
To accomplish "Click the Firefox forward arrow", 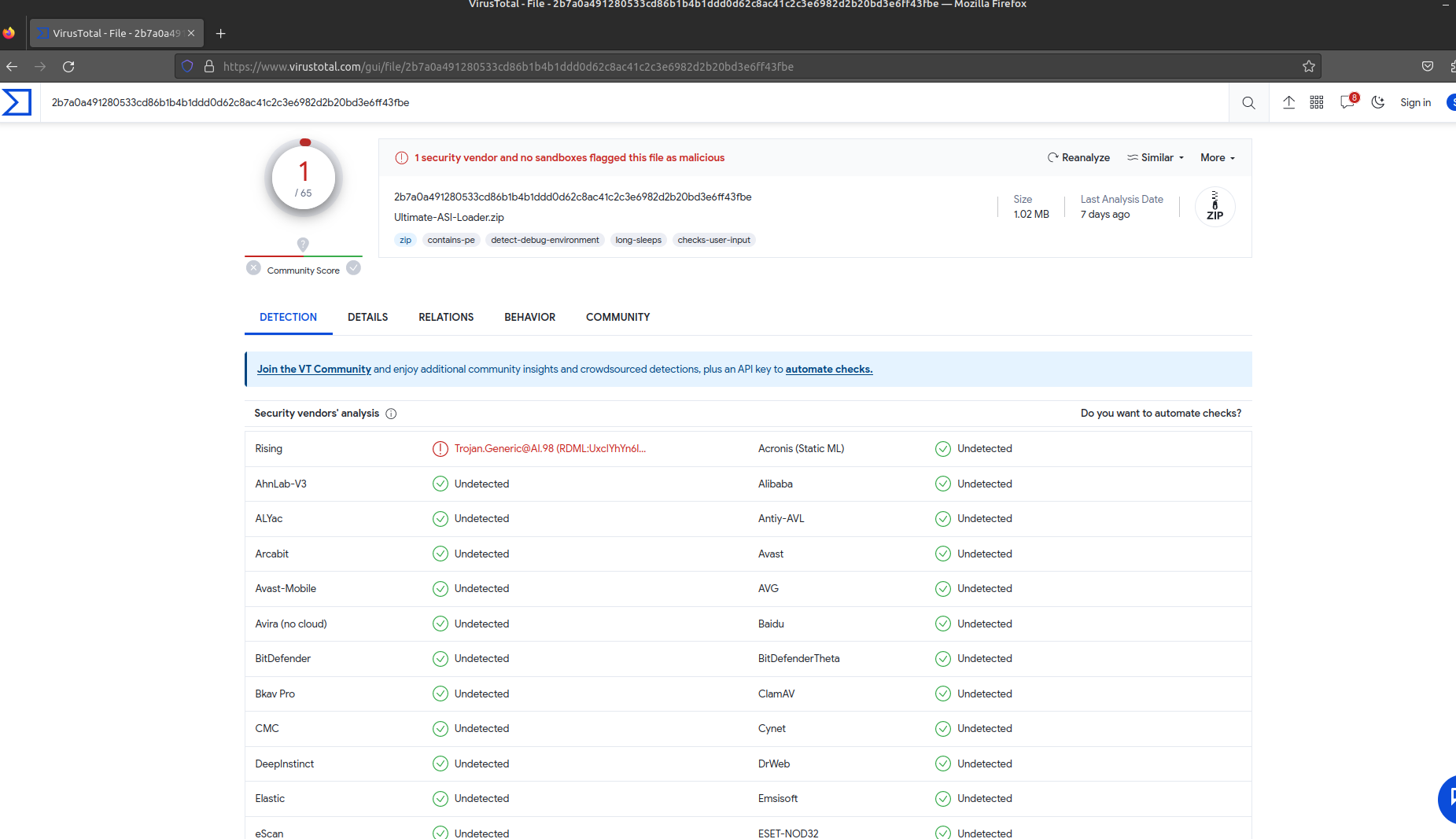I will coord(40,67).
